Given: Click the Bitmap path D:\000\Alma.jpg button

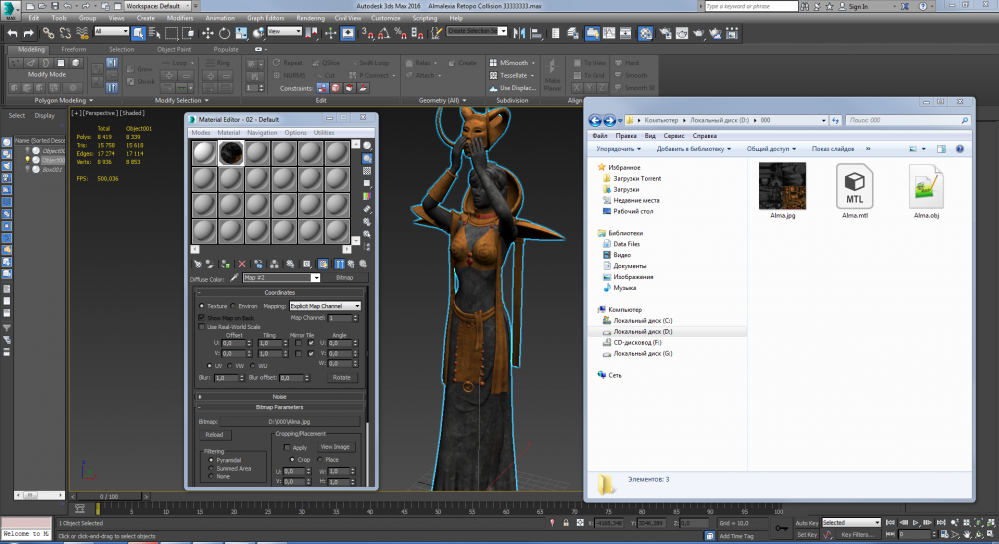Looking at the screenshot, I should 290,422.
